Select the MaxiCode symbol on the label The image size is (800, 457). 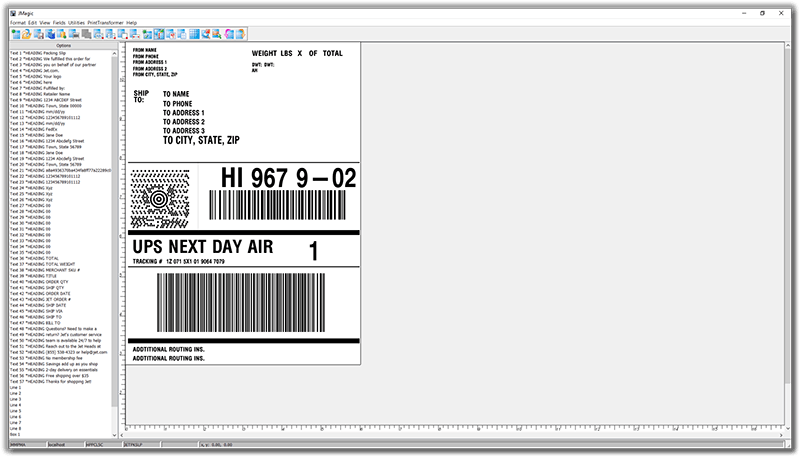(160, 199)
